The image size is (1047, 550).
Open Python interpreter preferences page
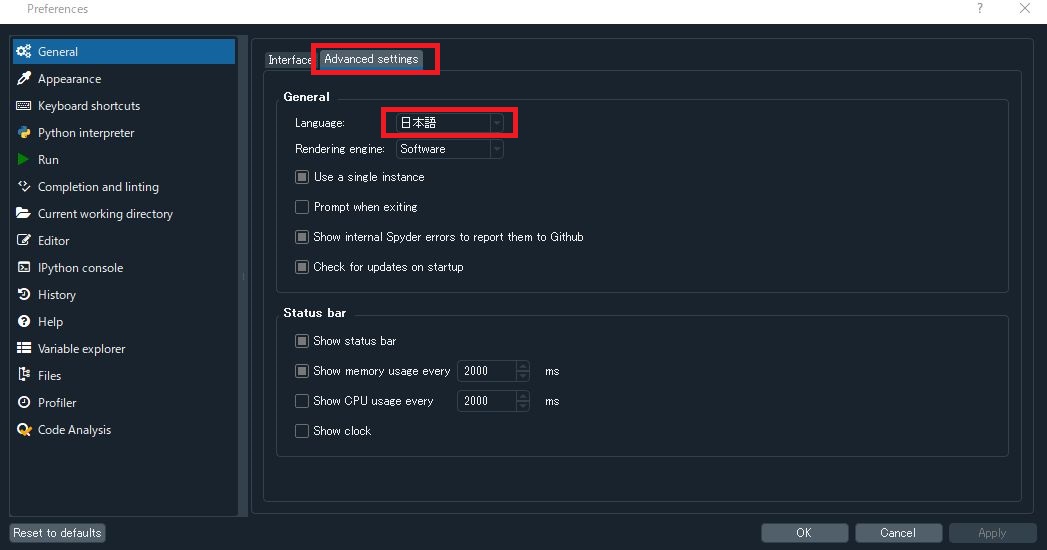(x=124, y=132)
